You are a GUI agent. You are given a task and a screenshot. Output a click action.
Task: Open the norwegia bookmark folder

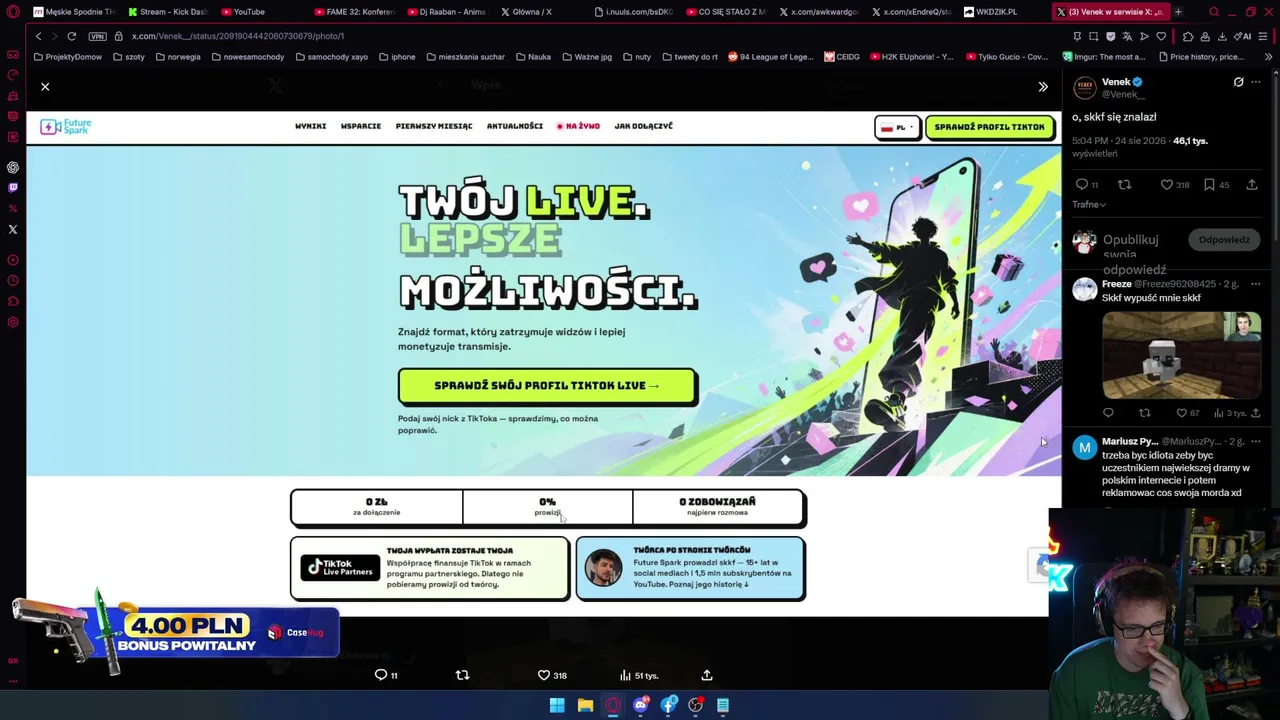click(178, 57)
